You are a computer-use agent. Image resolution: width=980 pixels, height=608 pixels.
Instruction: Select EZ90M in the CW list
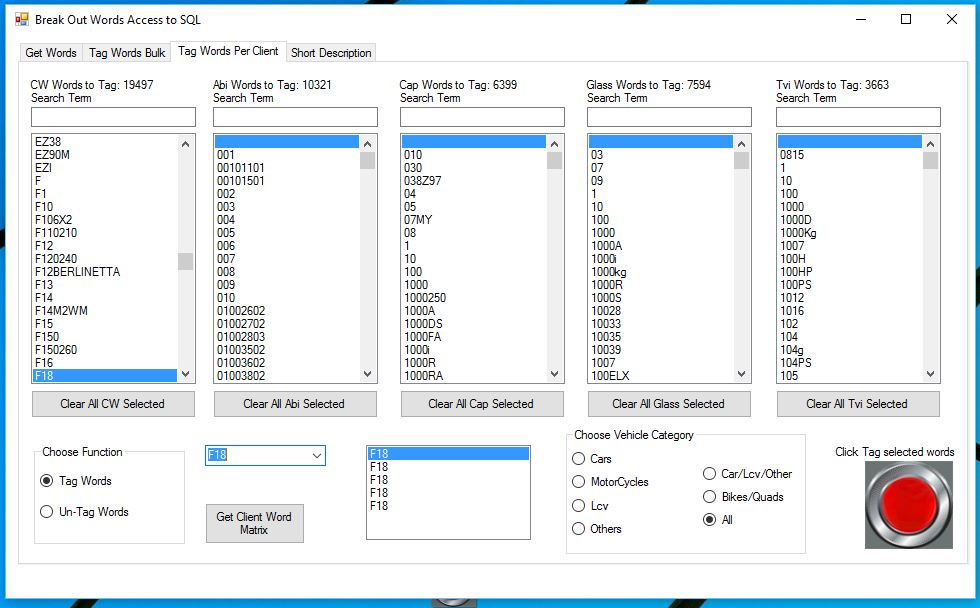105,155
